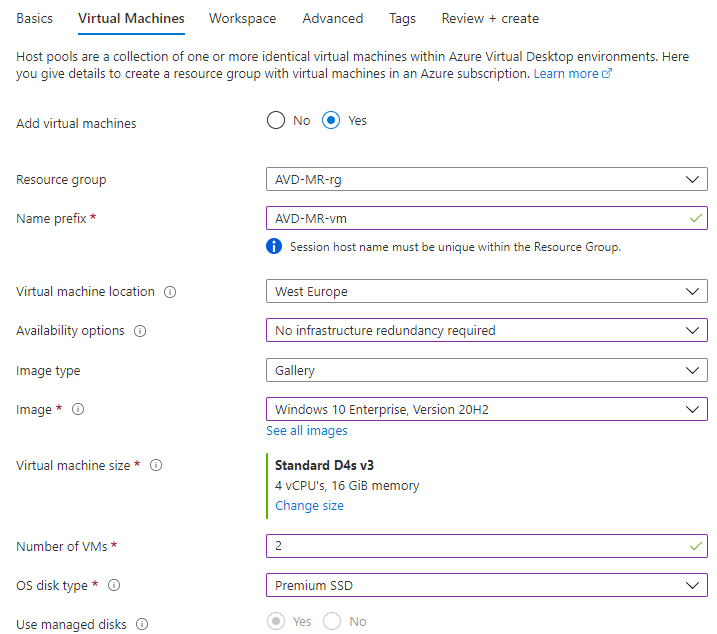The height and width of the screenshot is (634, 717).
Task: Click info icon beside Availability options
Action: pos(140,331)
